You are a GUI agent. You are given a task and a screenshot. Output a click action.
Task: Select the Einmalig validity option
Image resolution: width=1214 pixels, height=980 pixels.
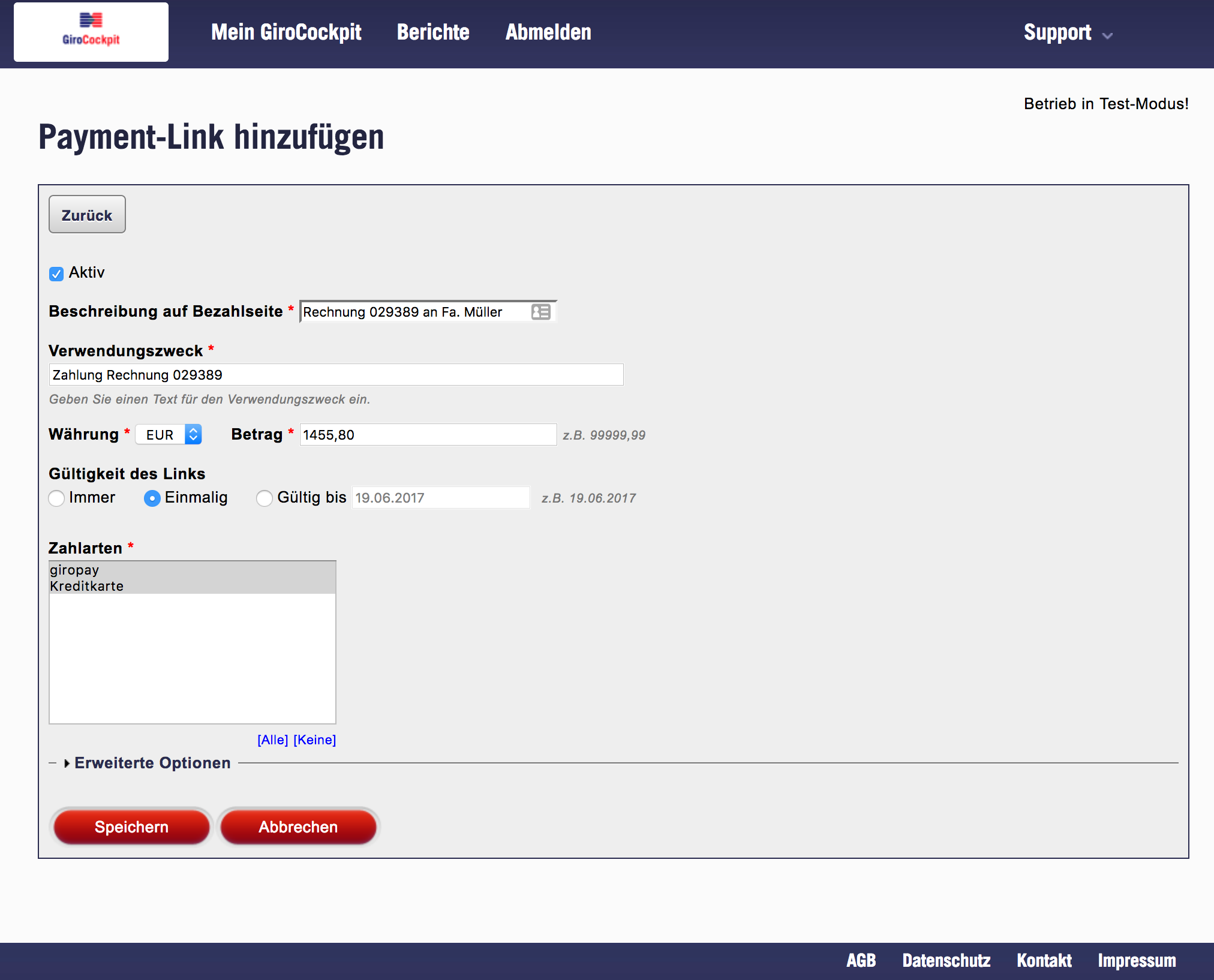pos(152,498)
